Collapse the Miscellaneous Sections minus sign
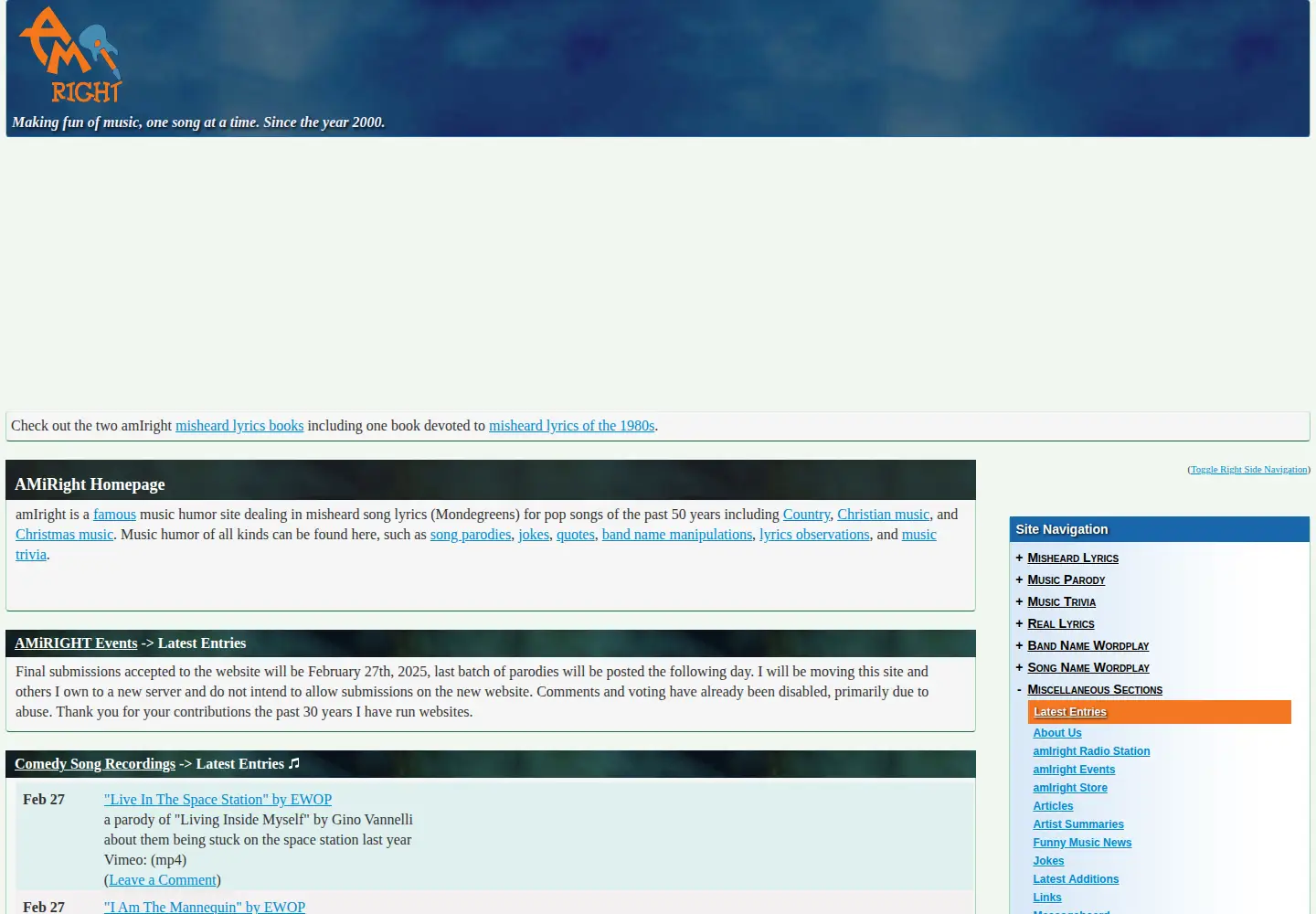 click(1019, 689)
